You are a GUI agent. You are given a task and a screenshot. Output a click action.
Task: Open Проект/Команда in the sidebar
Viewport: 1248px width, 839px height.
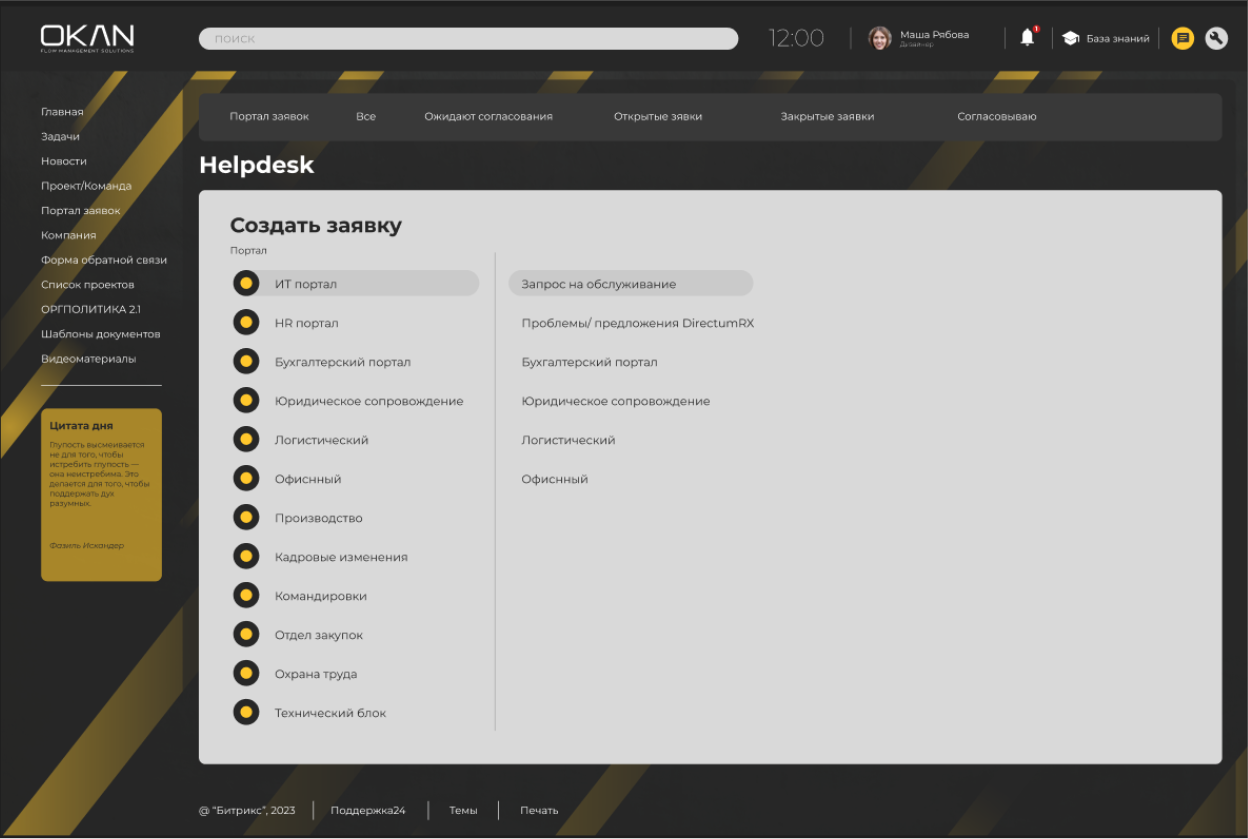(x=86, y=186)
